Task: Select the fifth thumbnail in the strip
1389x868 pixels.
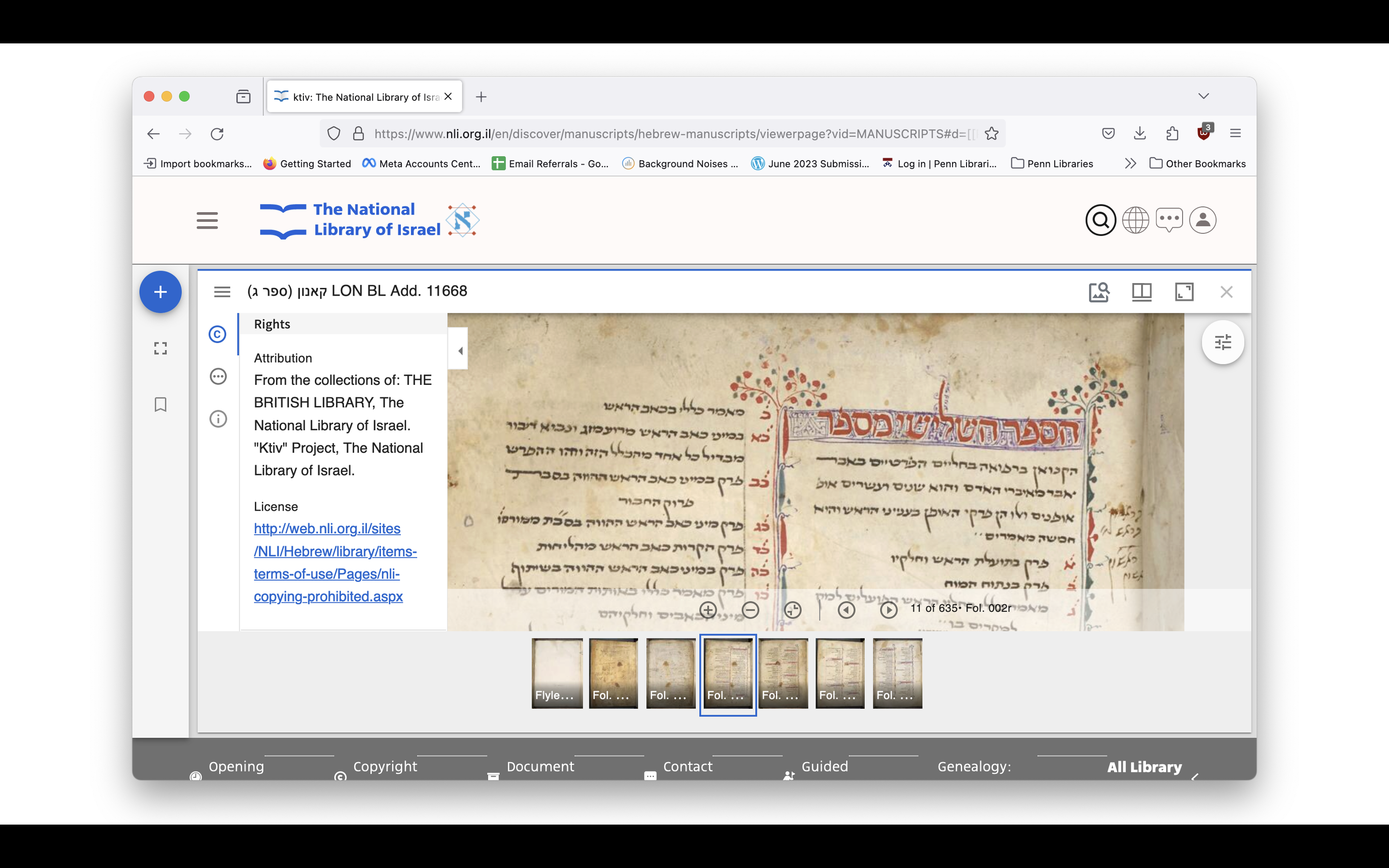Action: pyautogui.click(x=783, y=673)
